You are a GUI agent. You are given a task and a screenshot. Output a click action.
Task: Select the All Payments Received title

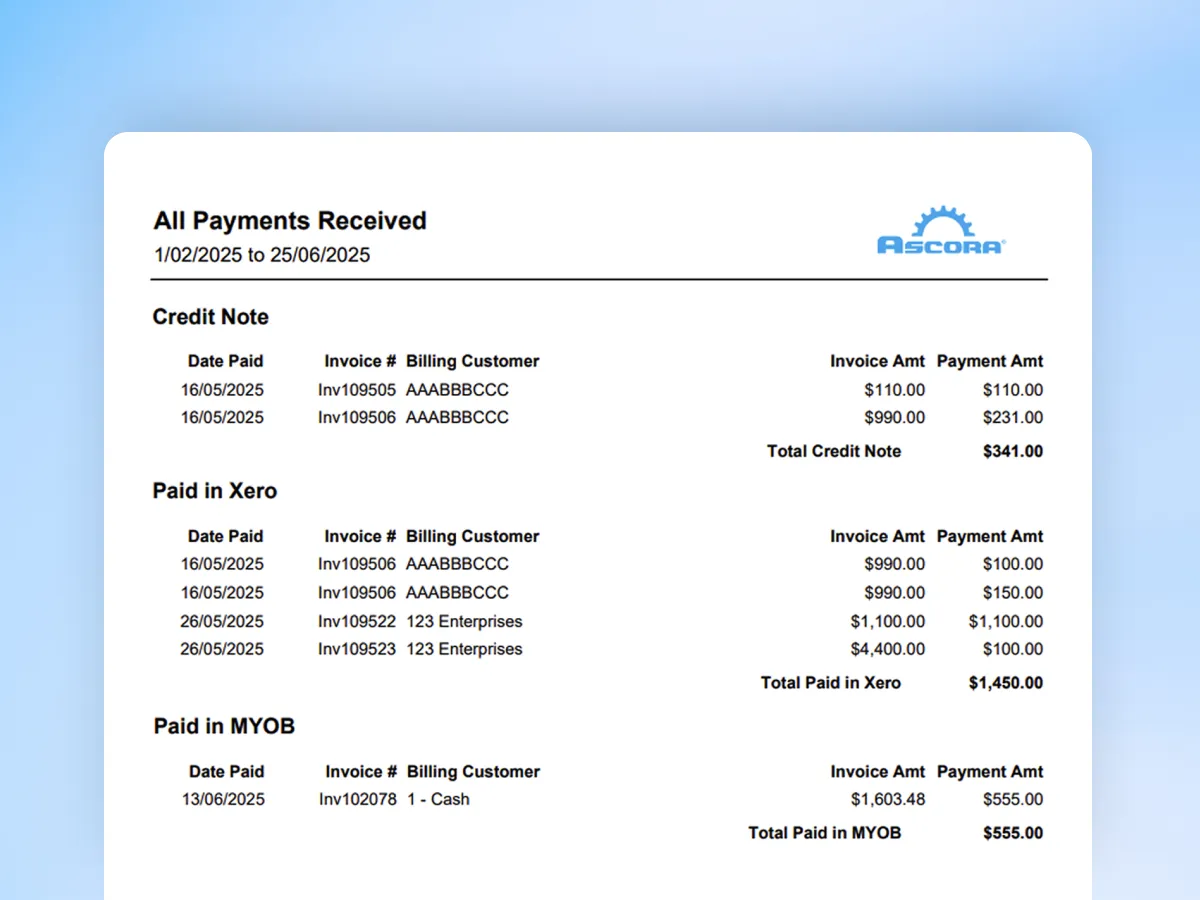(x=290, y=221)
